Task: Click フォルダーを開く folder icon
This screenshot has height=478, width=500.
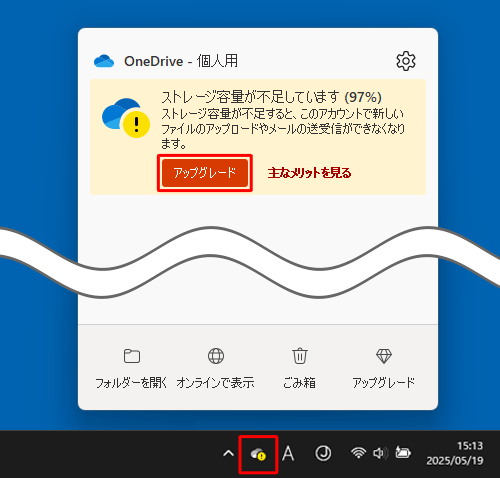Action: (132, 356)
